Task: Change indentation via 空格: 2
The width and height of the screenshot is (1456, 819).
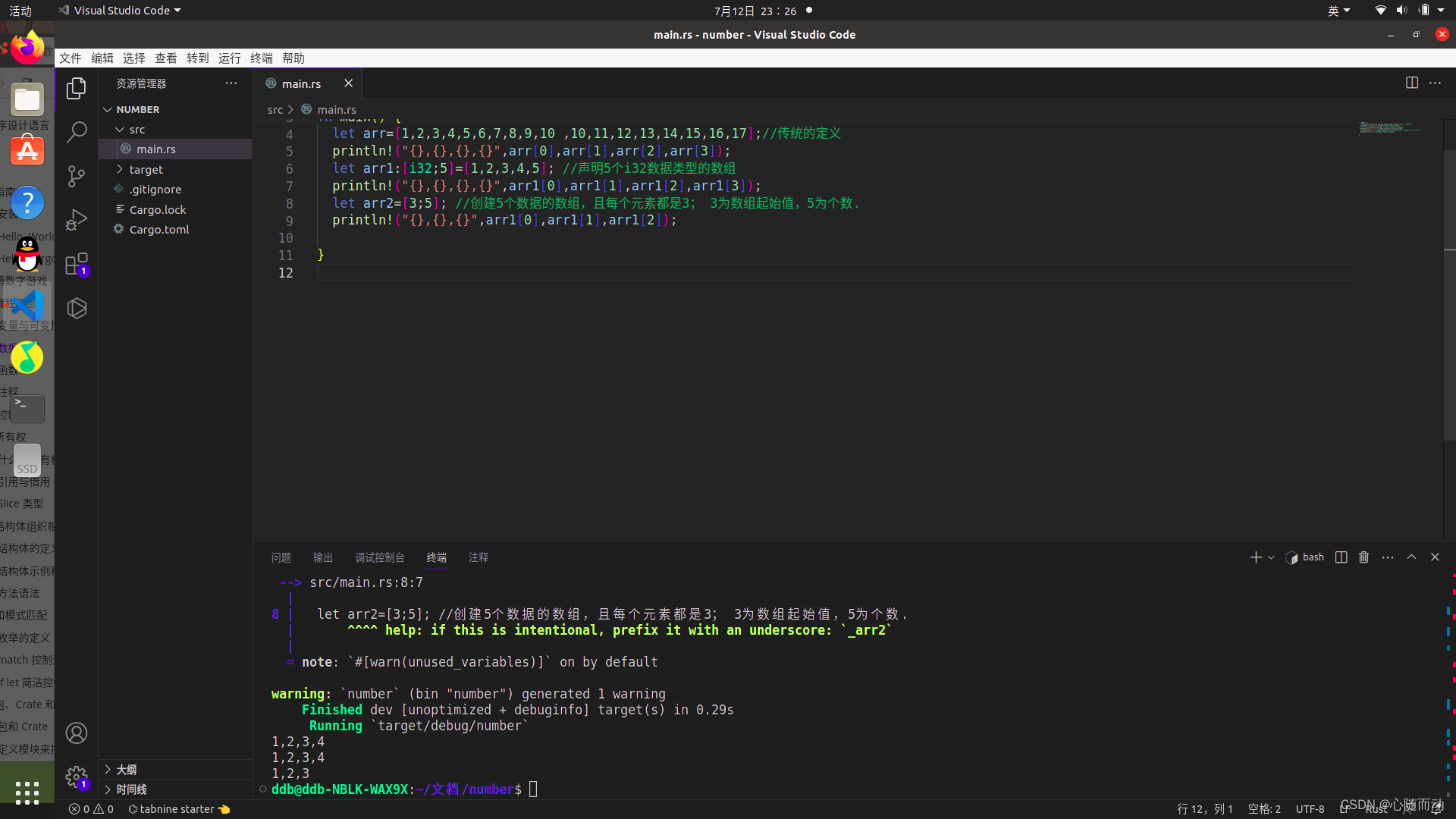Action: click(1264, 809)
